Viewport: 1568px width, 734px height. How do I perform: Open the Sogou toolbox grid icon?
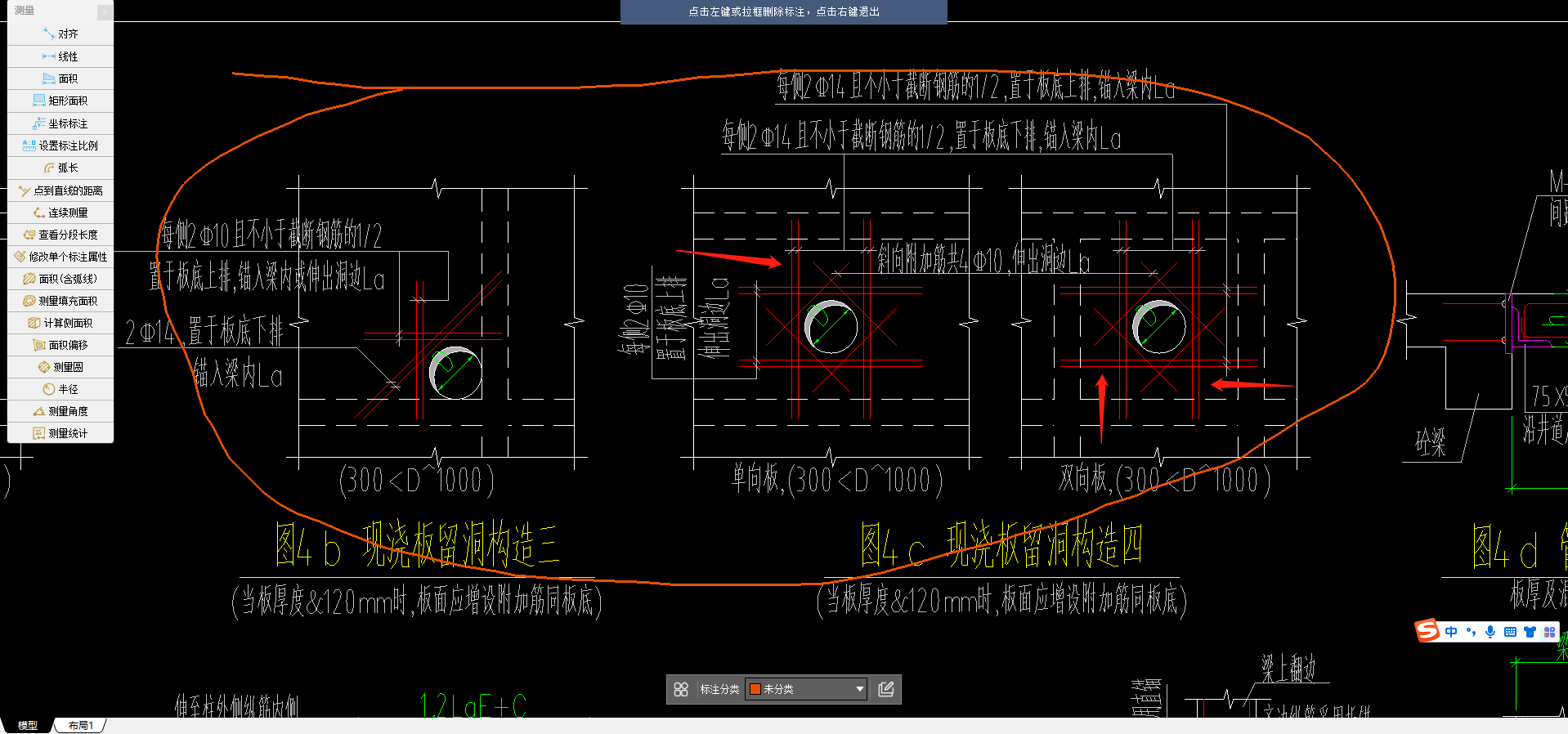click(x=1549, y=632)
